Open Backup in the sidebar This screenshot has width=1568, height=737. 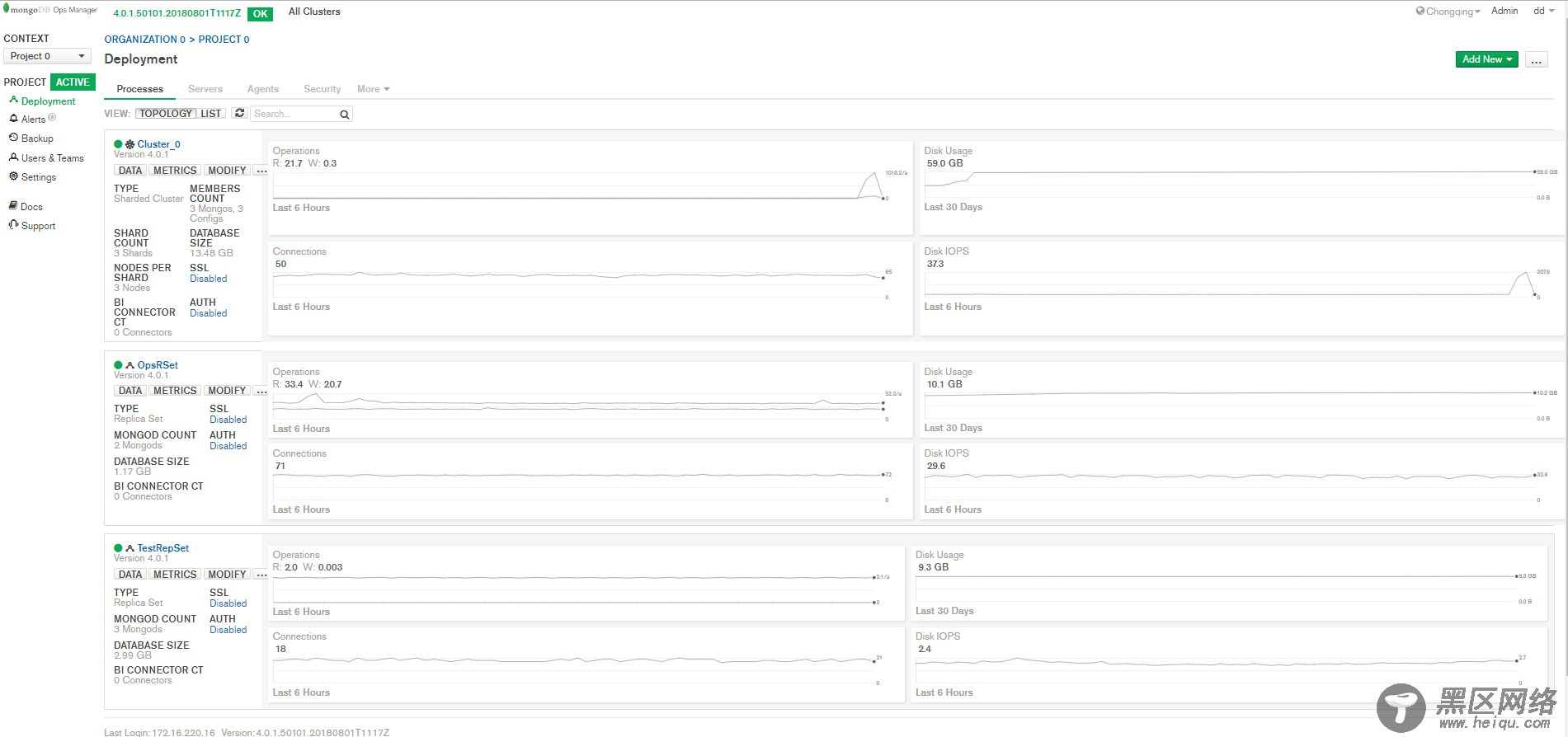pos(37,138)
